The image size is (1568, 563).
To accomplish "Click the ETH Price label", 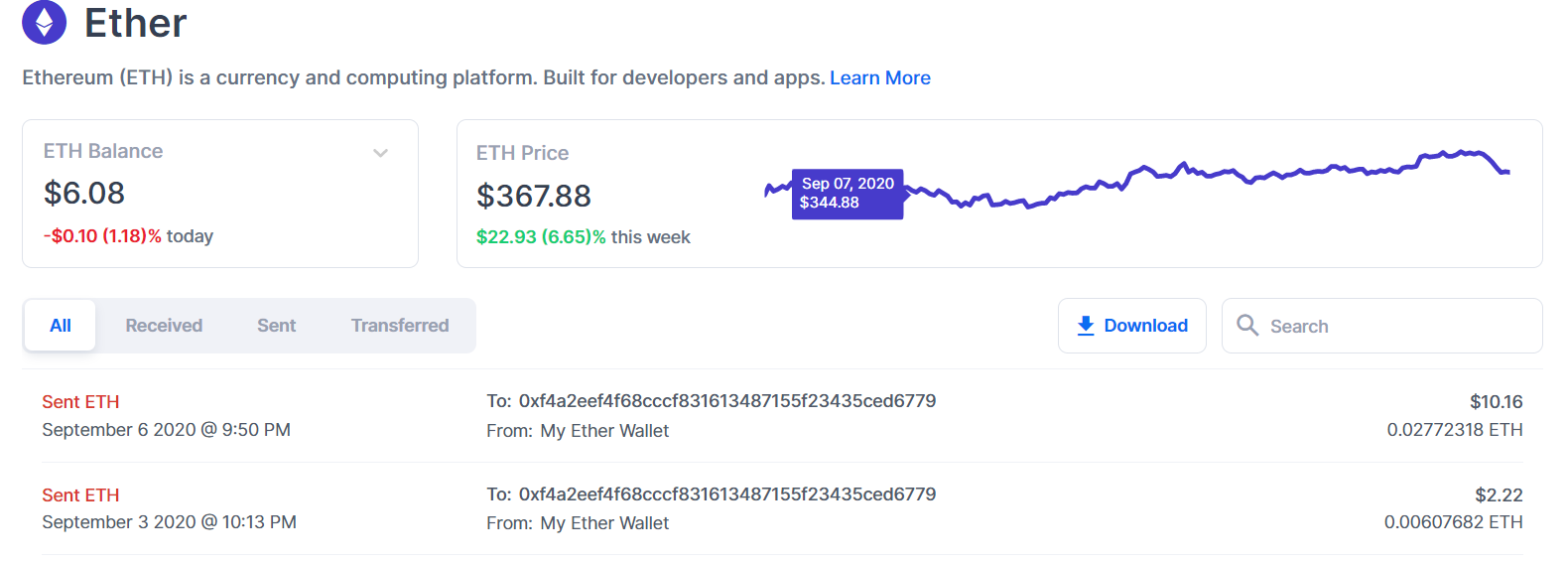I will 522,153.
